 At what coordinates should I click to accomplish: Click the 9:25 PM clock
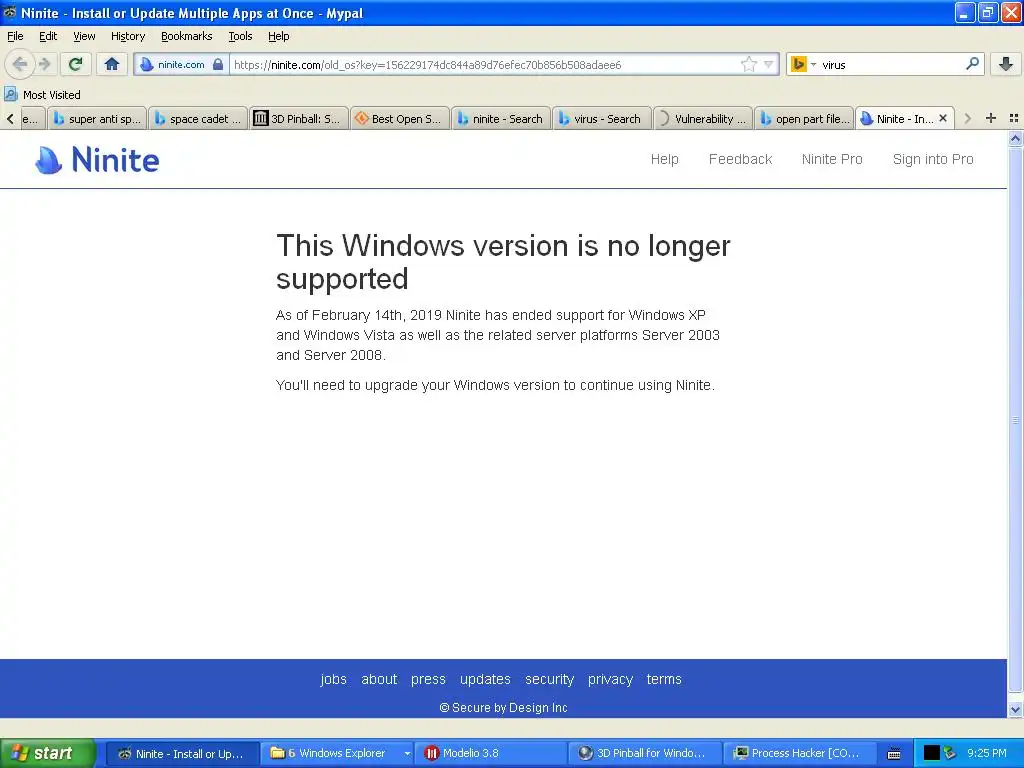tap(986, 753)
